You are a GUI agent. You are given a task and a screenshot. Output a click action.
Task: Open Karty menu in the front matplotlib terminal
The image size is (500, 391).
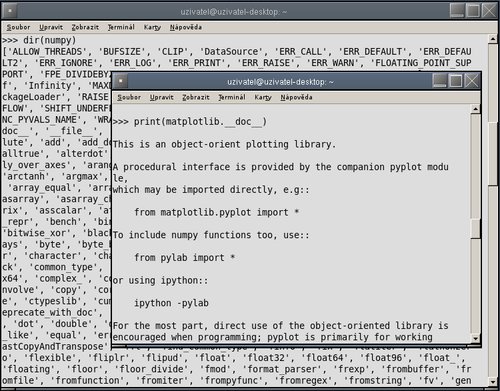(x=263, y=97)
